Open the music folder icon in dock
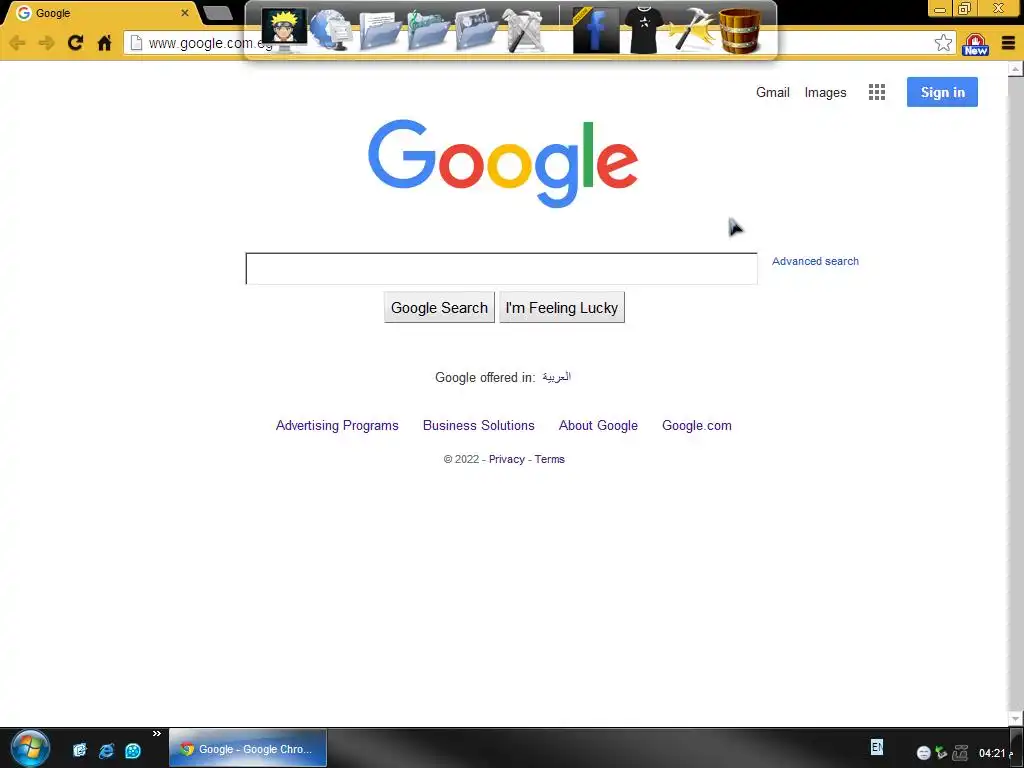The image size is (1024, 768). [x=428, y=31]
